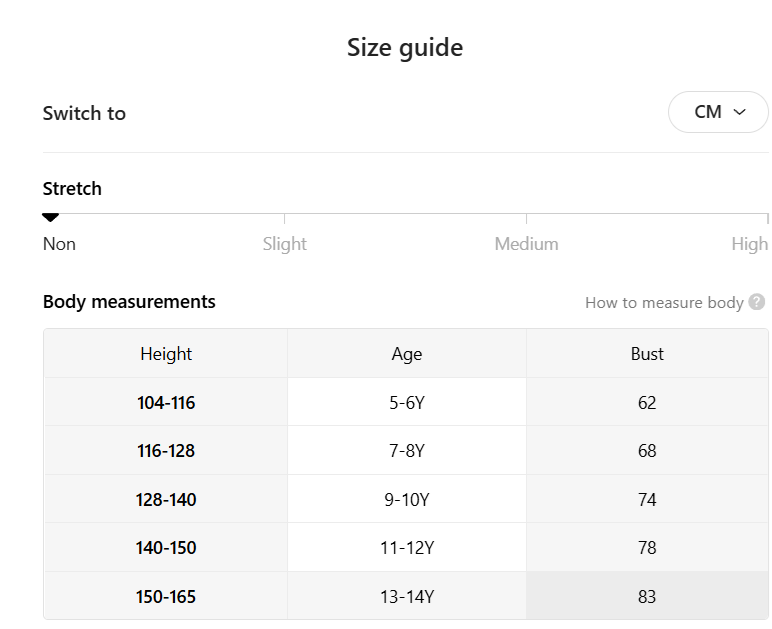This screenshot has width=772, height=629.
Task: Select the High stretch level
Action: [x=749, y=244]
